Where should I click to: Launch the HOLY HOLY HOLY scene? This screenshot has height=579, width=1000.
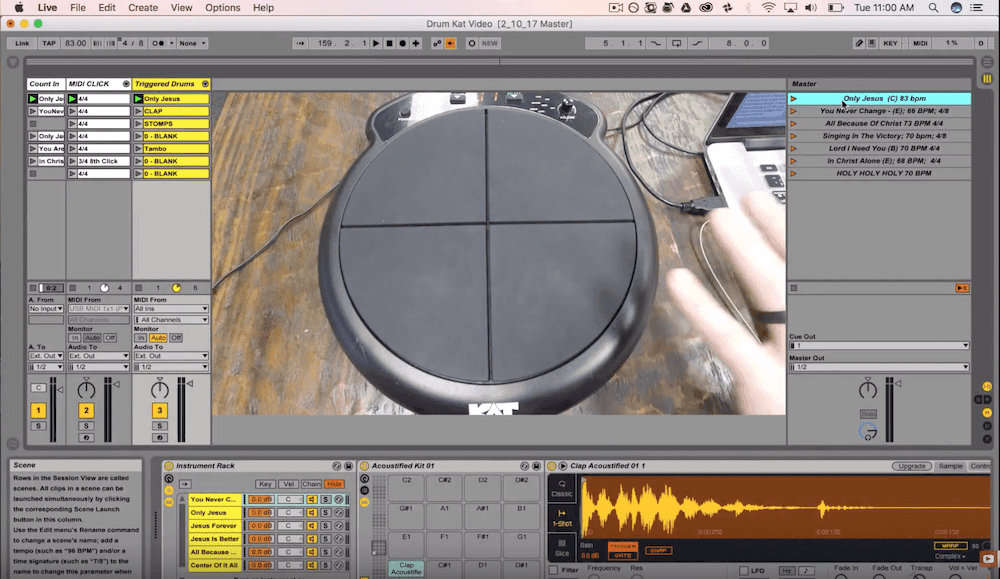point(793,173)
